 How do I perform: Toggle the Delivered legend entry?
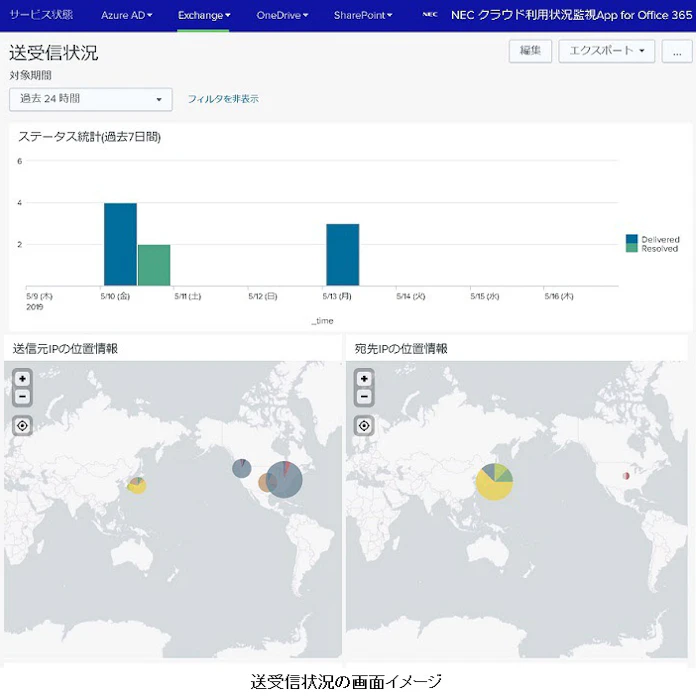click(652, 239)
